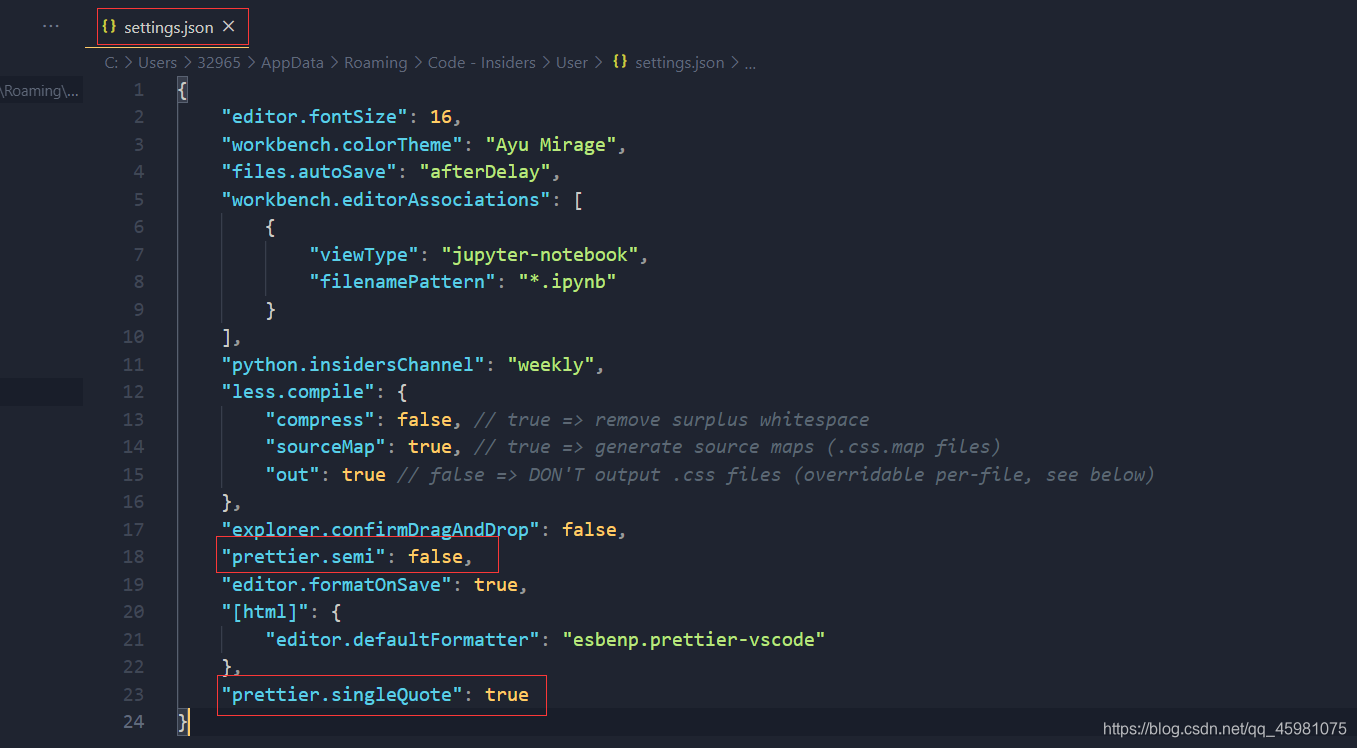Click line number 18 in the gutter
Viewport: 1357px width, 748px height.
tap(134, 556)
